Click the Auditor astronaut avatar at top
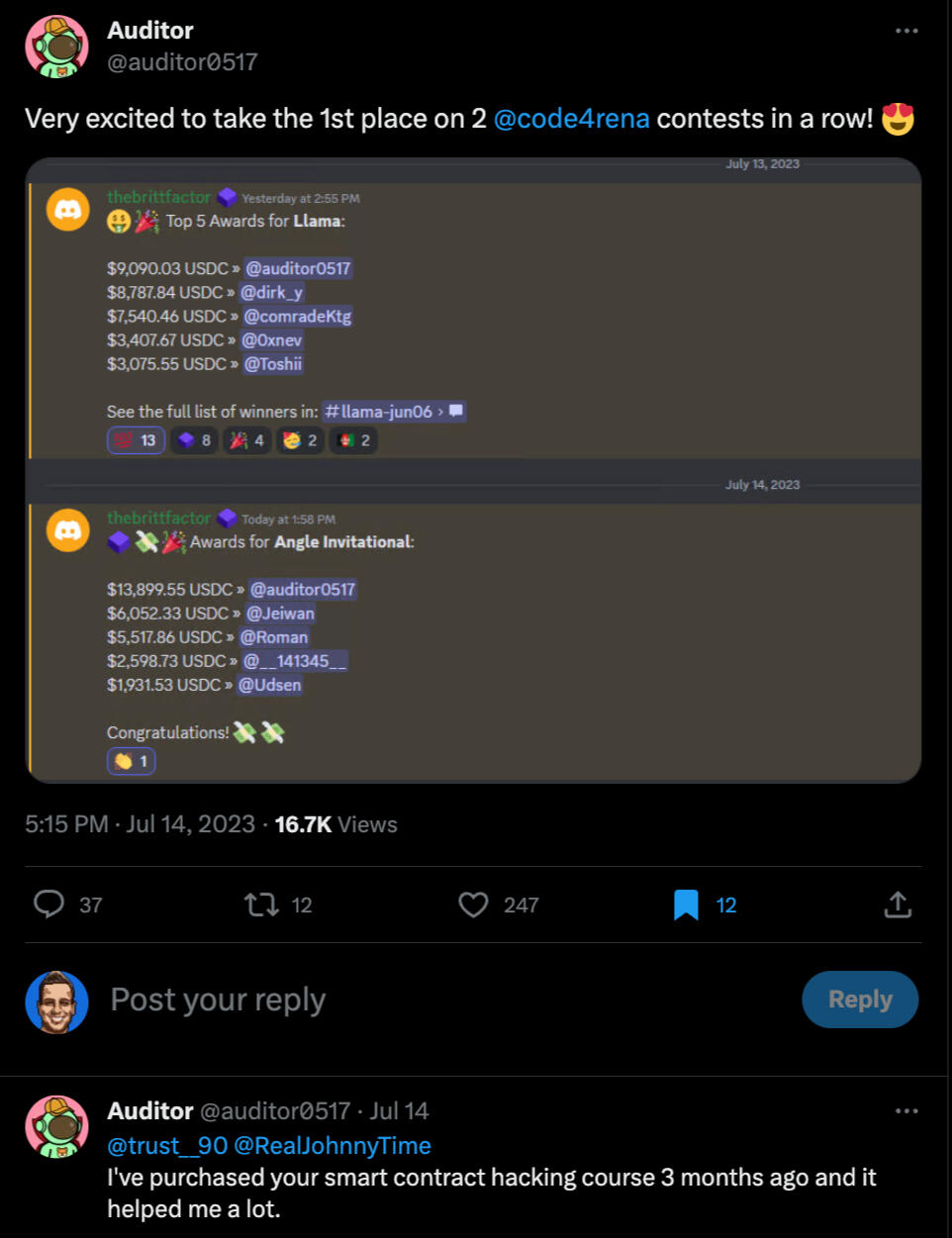The height and width of the screenshot is (1238, 952). pos(56,46)
